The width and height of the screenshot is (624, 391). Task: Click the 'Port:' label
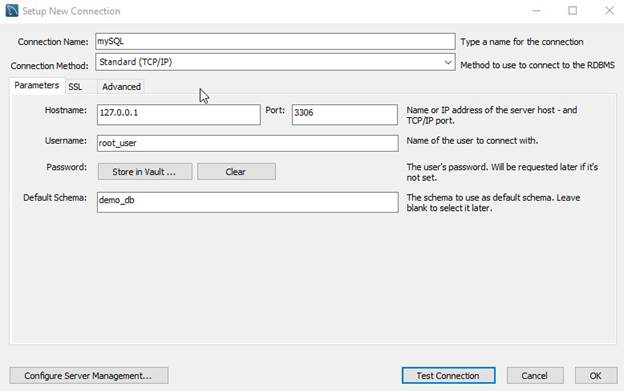275,110
